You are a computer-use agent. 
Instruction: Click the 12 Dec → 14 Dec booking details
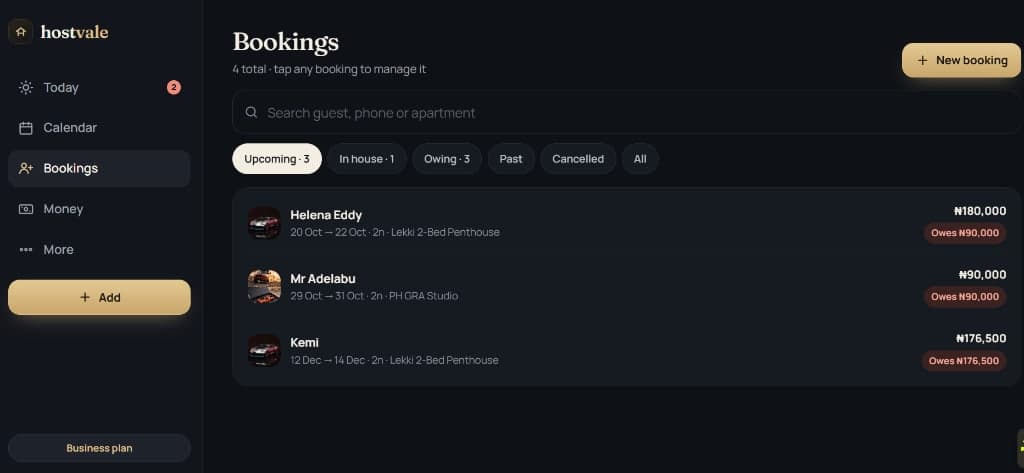coord(394,360)
